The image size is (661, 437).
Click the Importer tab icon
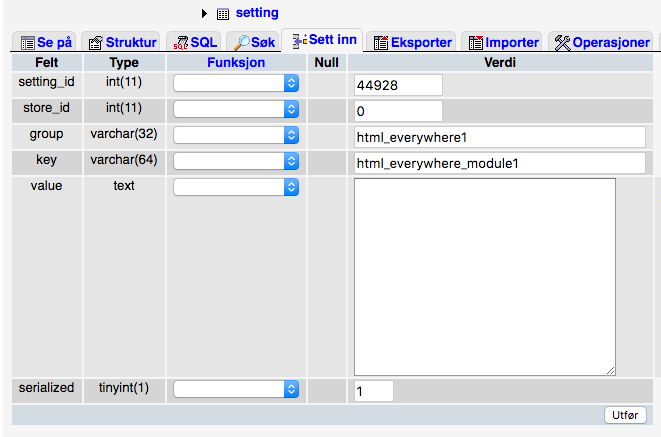476,43
